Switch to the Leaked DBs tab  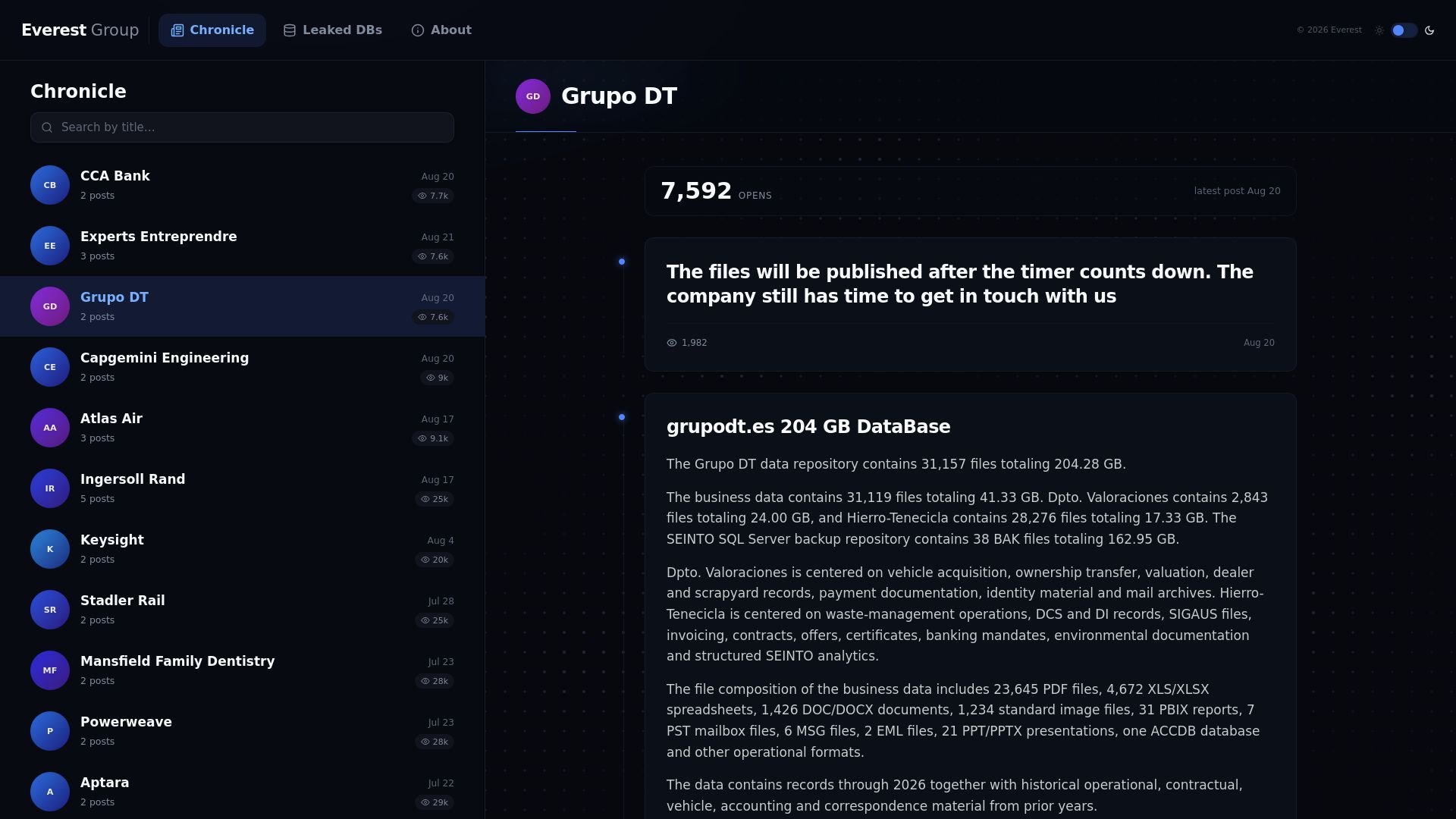click(x=333, y=30)
